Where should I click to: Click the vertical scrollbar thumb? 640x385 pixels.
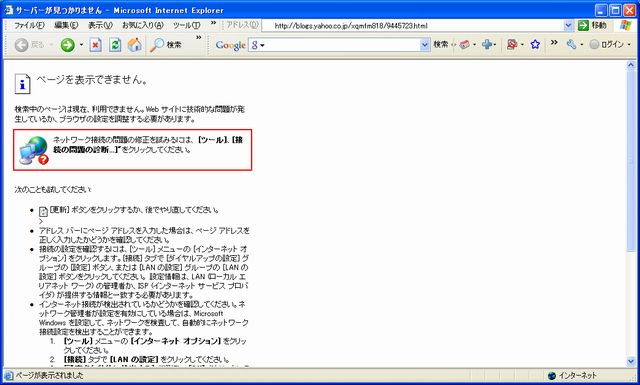(x=631, y=161)
